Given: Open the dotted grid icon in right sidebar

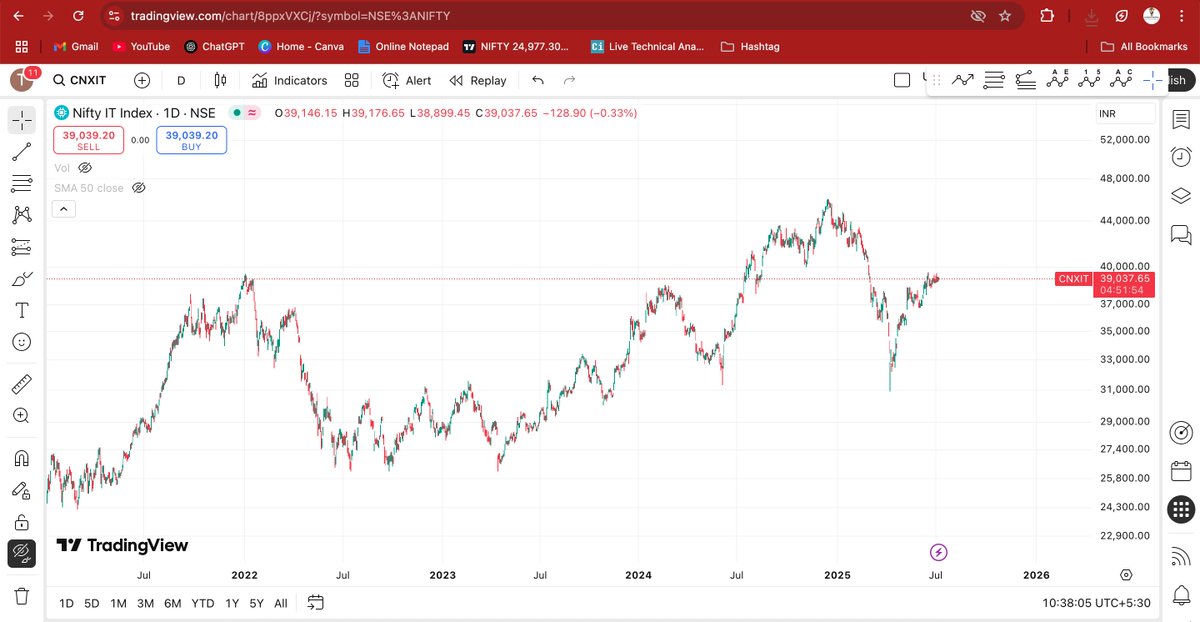Looking at the screenshot, I should 1181,508.
